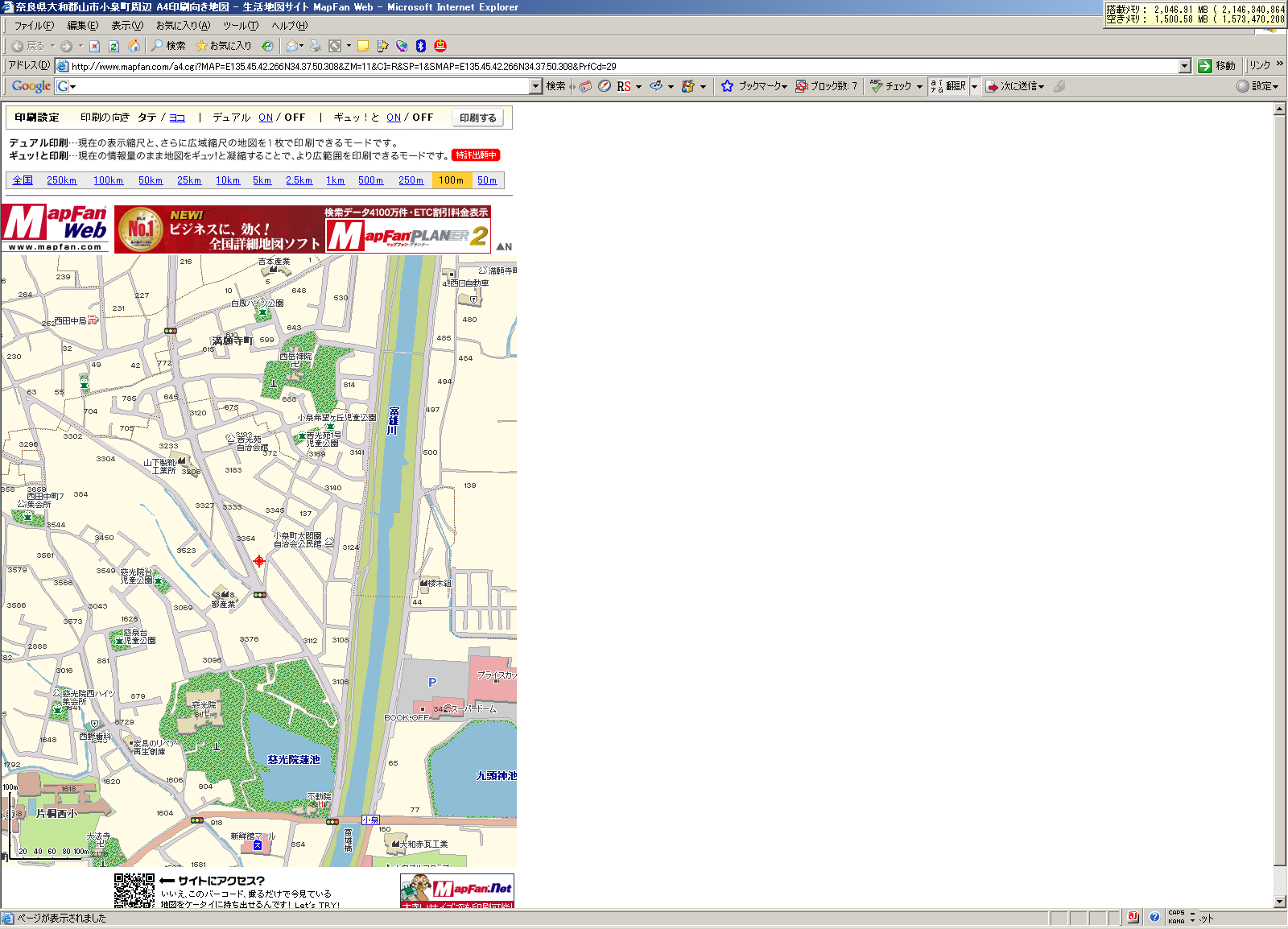
Task: Click the 翻訳 translate button
Action: tap(948, 86)
